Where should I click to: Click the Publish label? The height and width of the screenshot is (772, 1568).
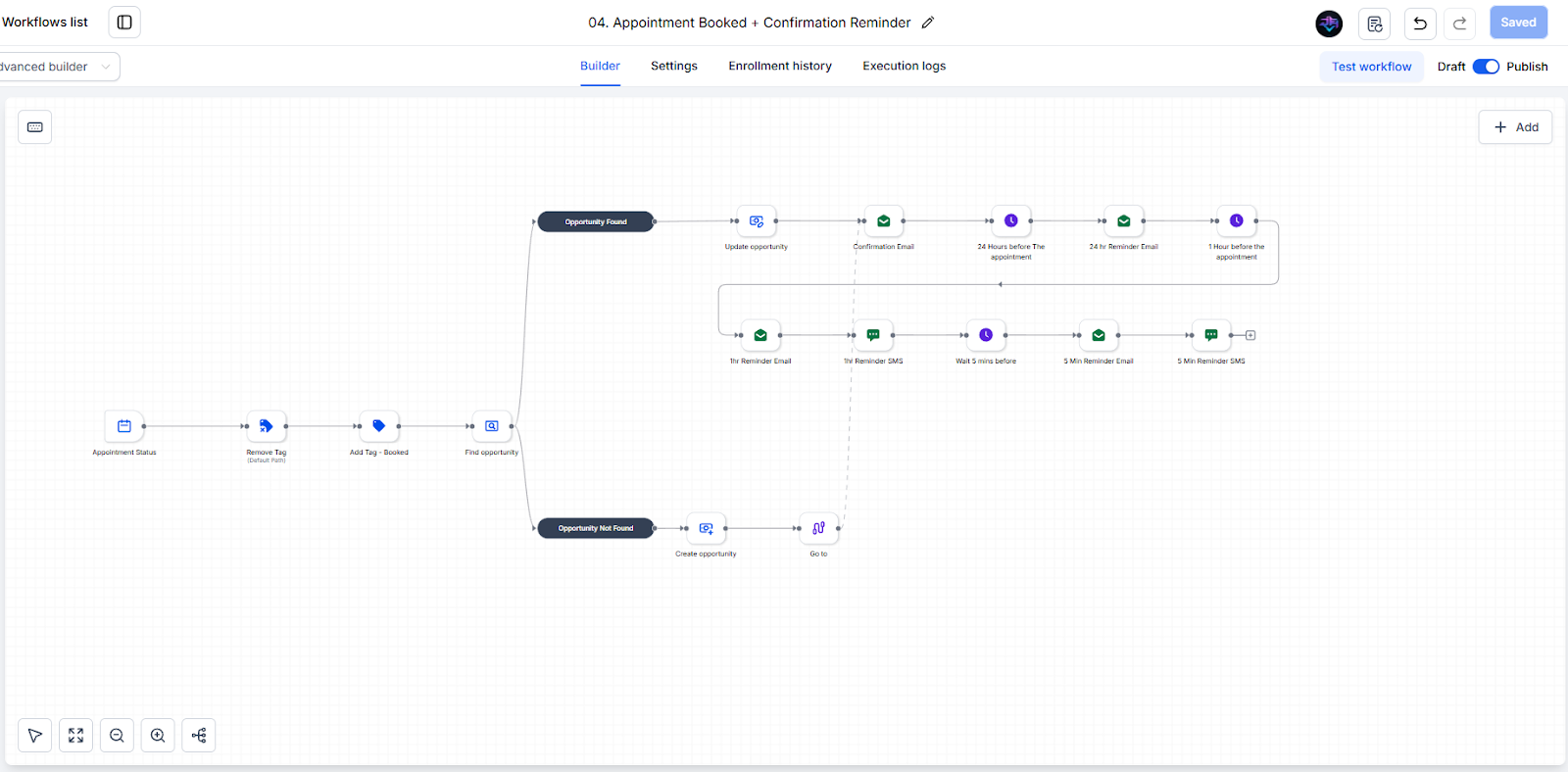1527,67
